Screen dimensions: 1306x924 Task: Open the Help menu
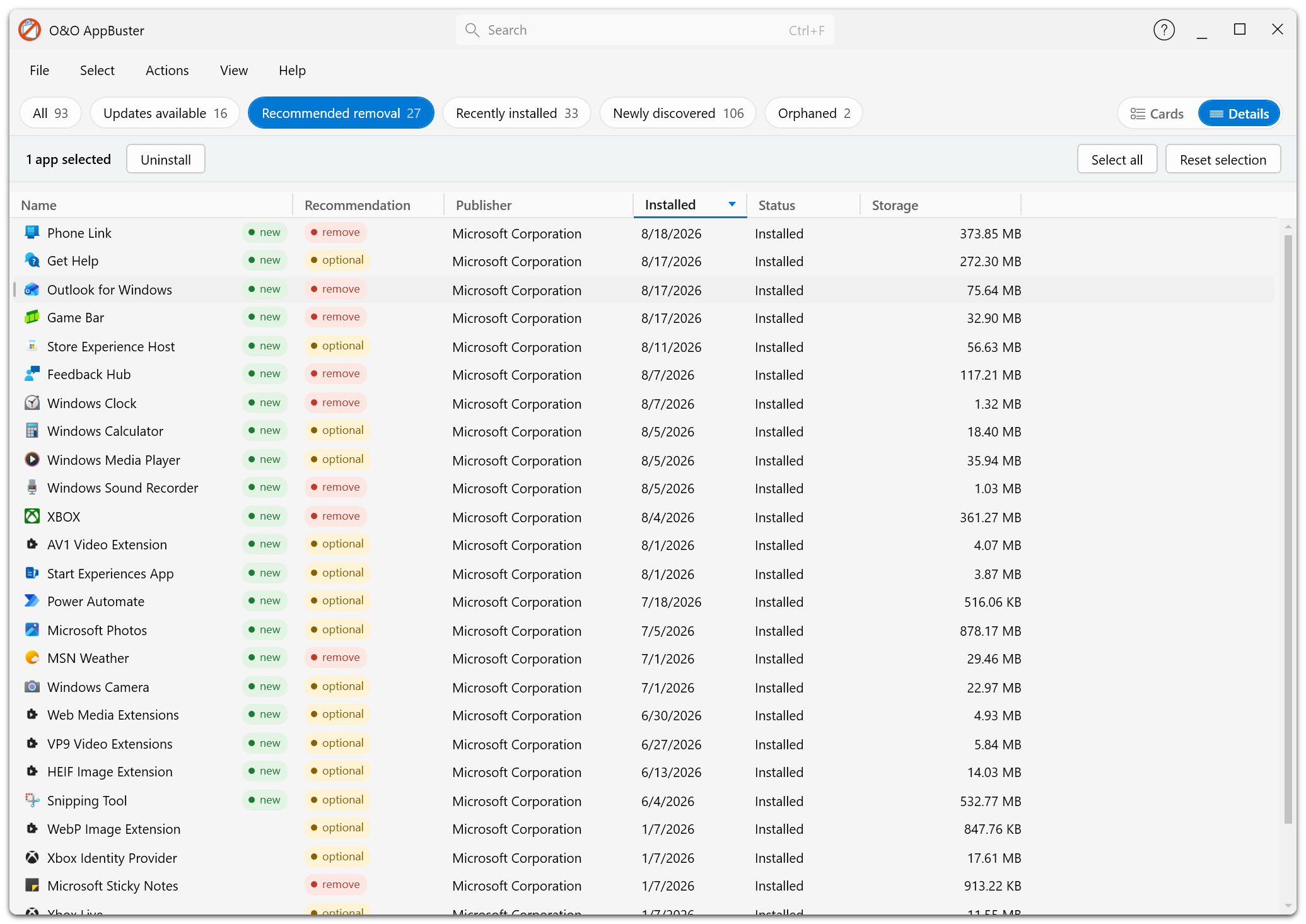coord(292,70)
